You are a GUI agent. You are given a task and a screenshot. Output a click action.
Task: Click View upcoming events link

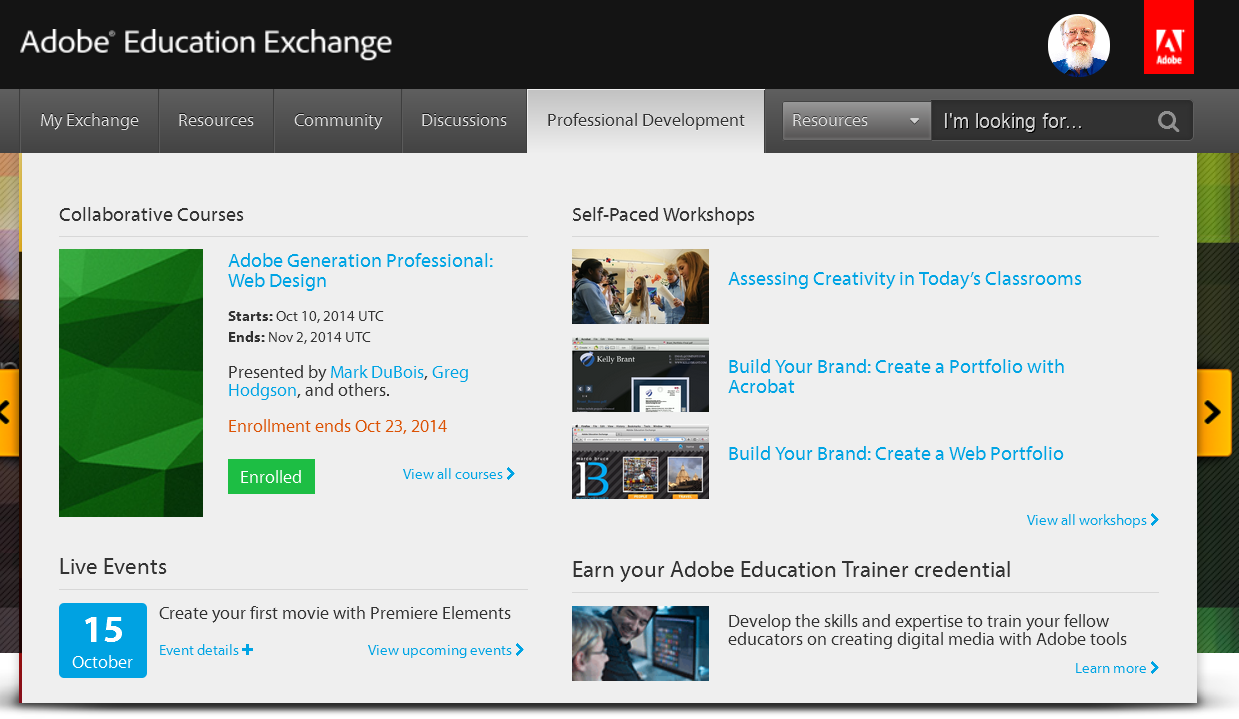point(446,650)
